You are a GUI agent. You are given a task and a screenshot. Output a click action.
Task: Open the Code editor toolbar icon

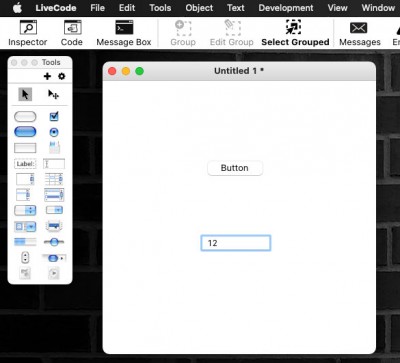coord(72,33)
